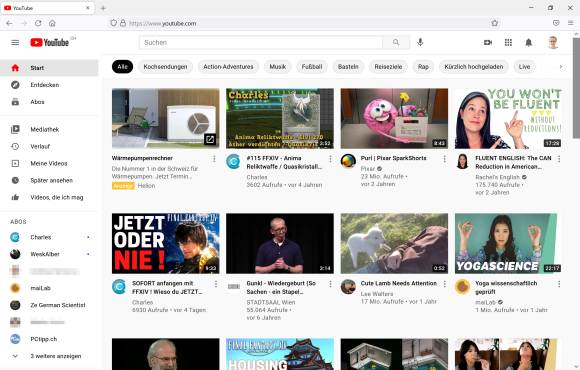Image resolution: width=580 pixels, height=370 pixels.
Task: Open Abos in the sidebar
Action: [49, 102]
